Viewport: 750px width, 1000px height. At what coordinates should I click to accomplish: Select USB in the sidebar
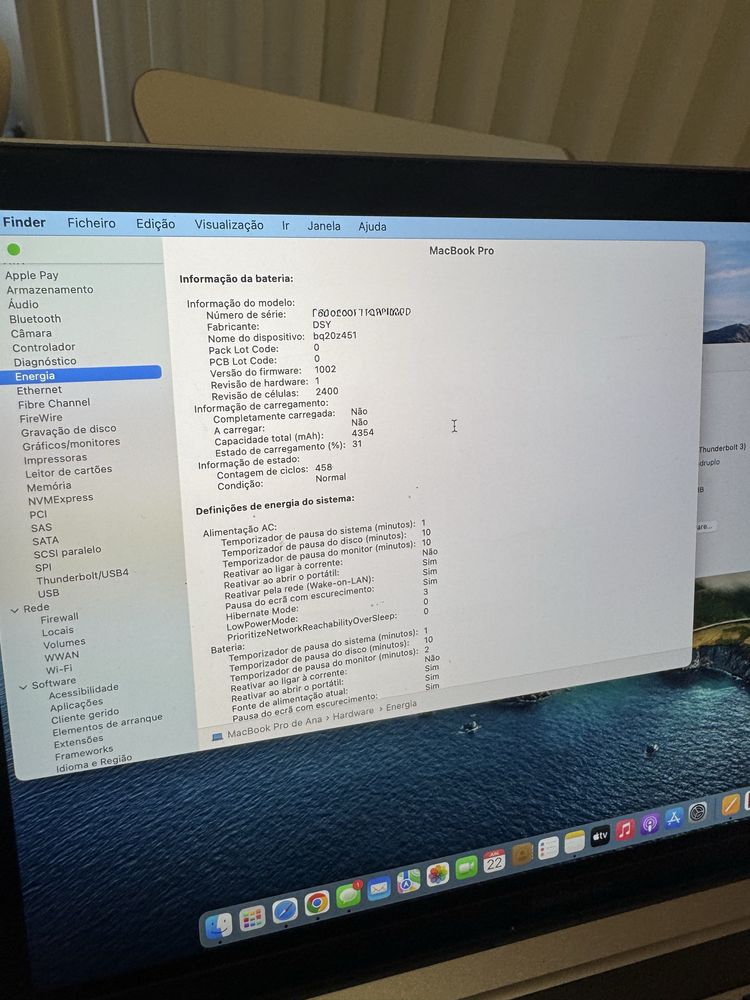click(48, 592)
